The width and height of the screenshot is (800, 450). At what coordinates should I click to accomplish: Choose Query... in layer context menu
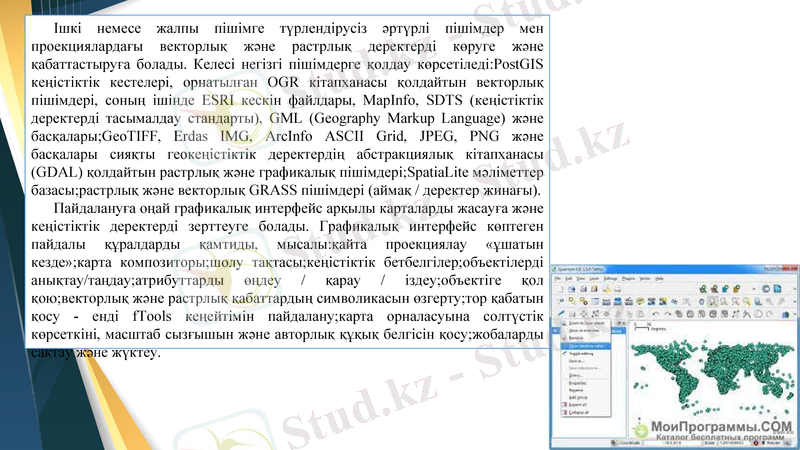[585, 375]
